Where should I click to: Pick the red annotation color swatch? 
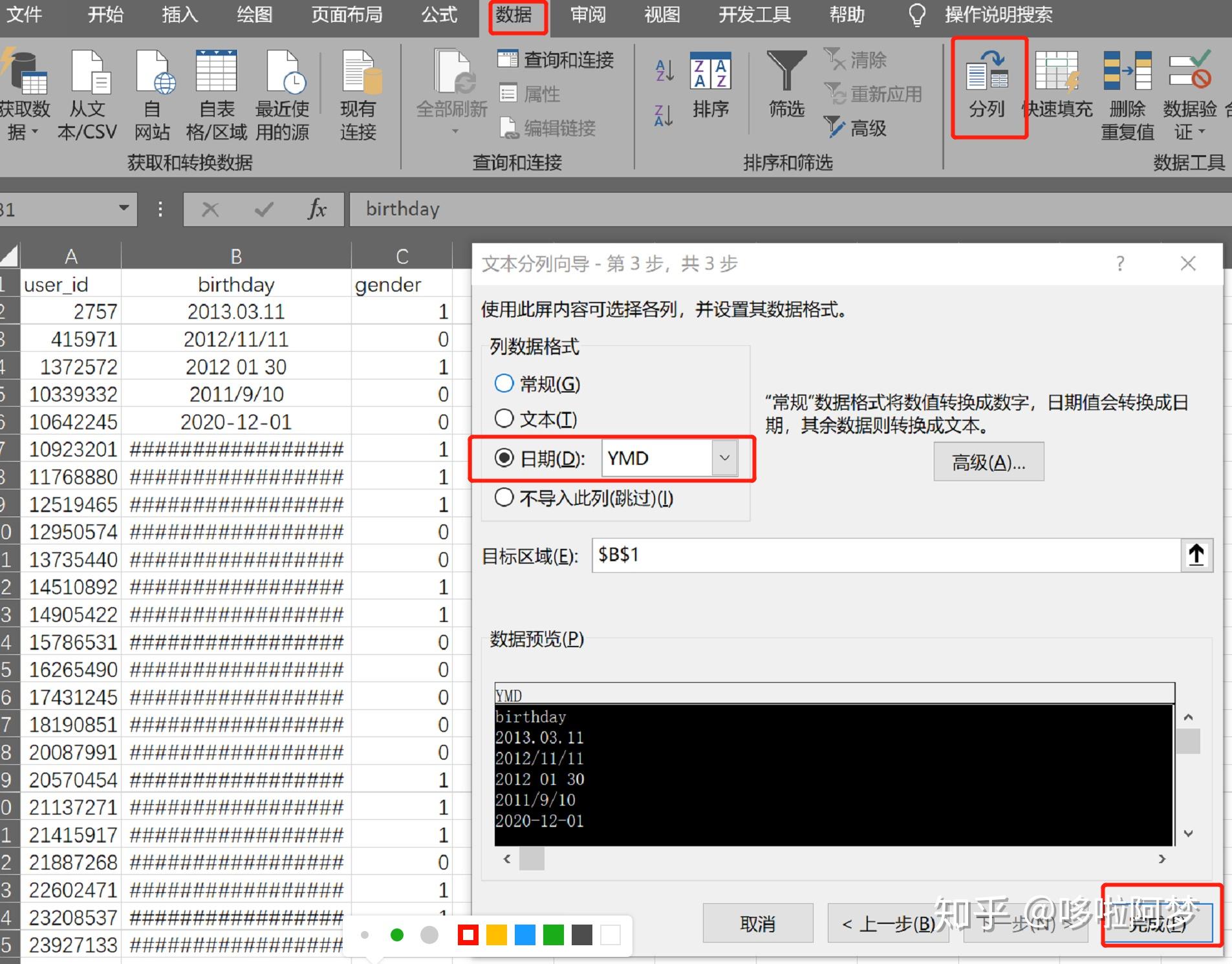(x=468, y=935)
